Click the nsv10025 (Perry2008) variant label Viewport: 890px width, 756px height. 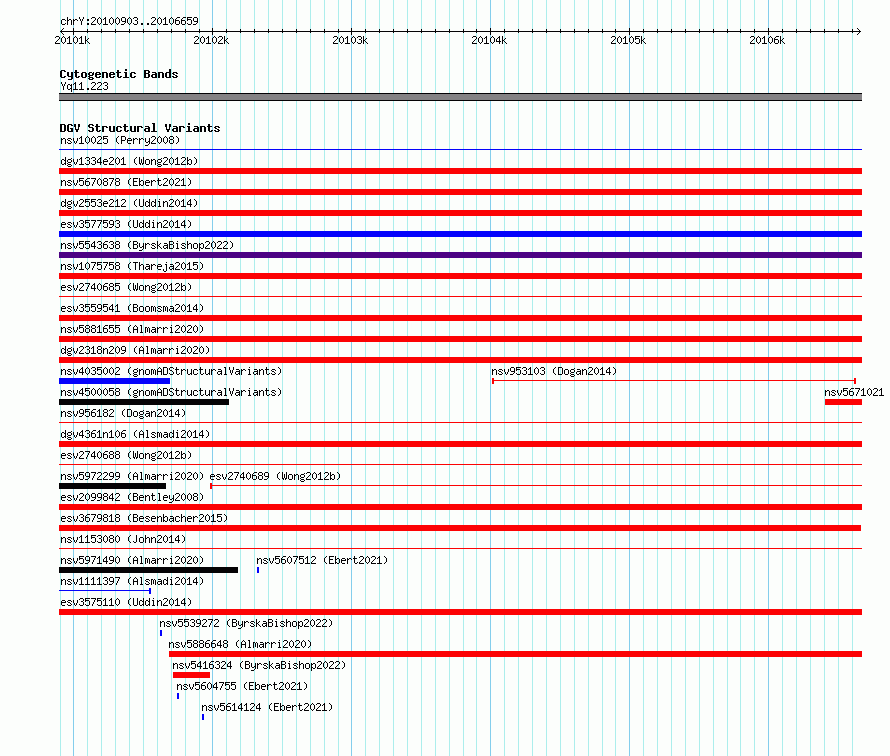[120, 140]
